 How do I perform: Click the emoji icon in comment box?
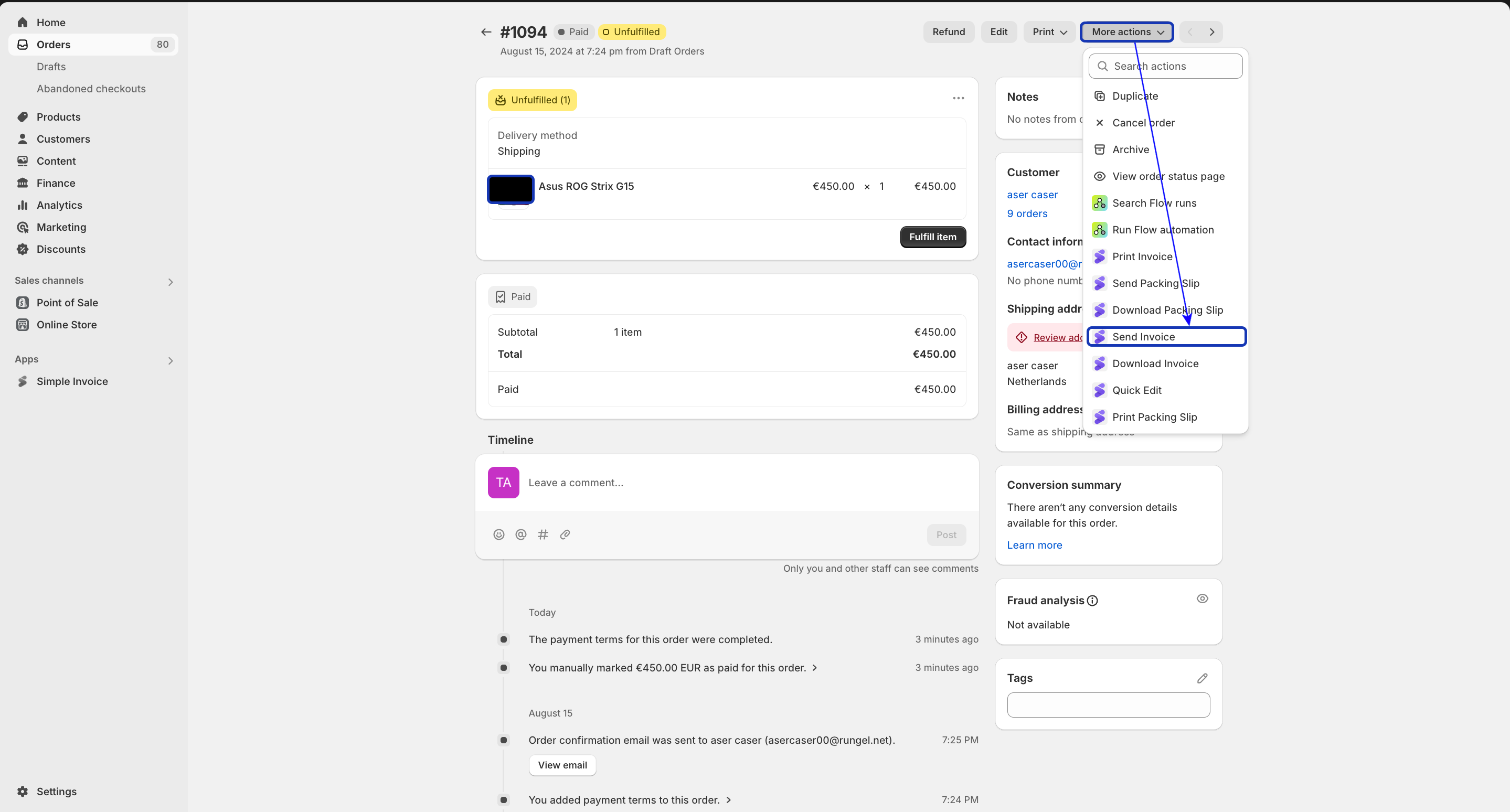point(498,535)
